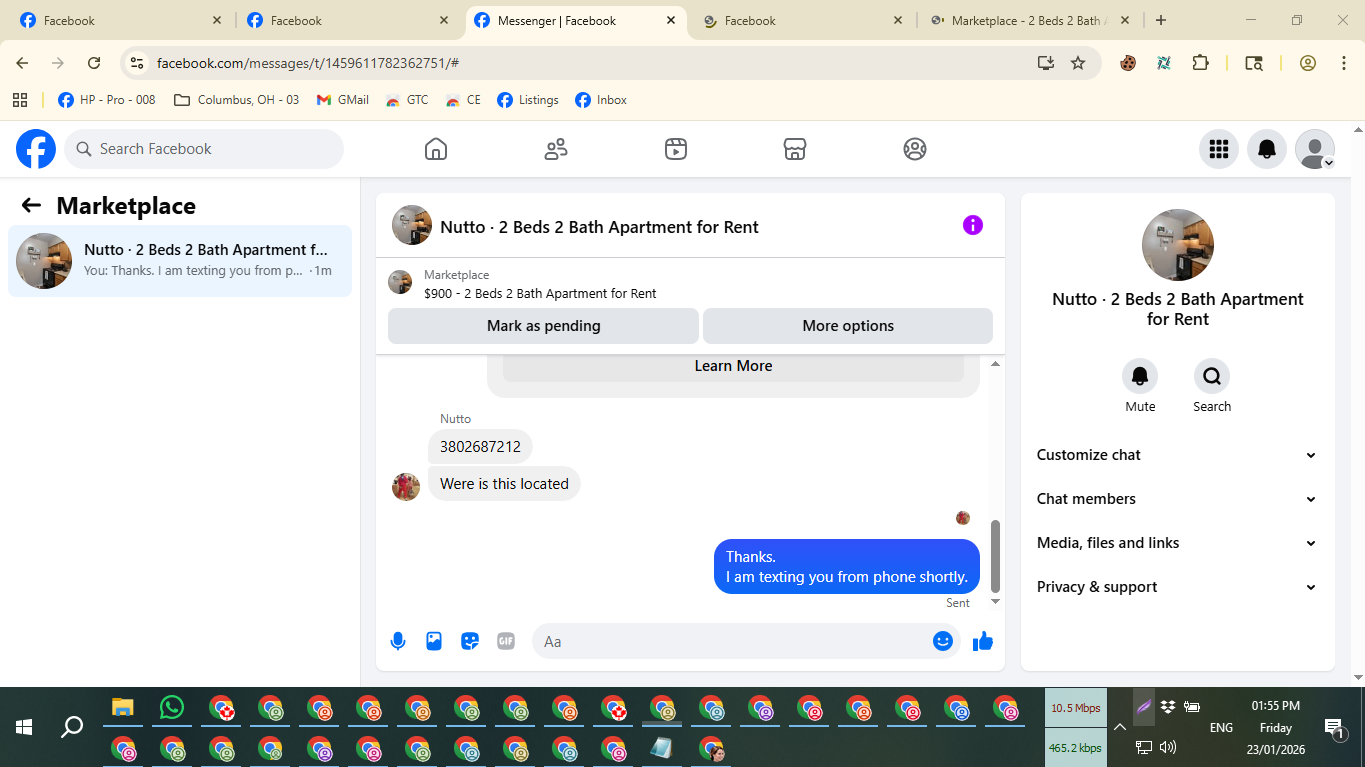The image size is (1365, 767).
Task: Expand Chat members section
Action: tap(1177, 499)
